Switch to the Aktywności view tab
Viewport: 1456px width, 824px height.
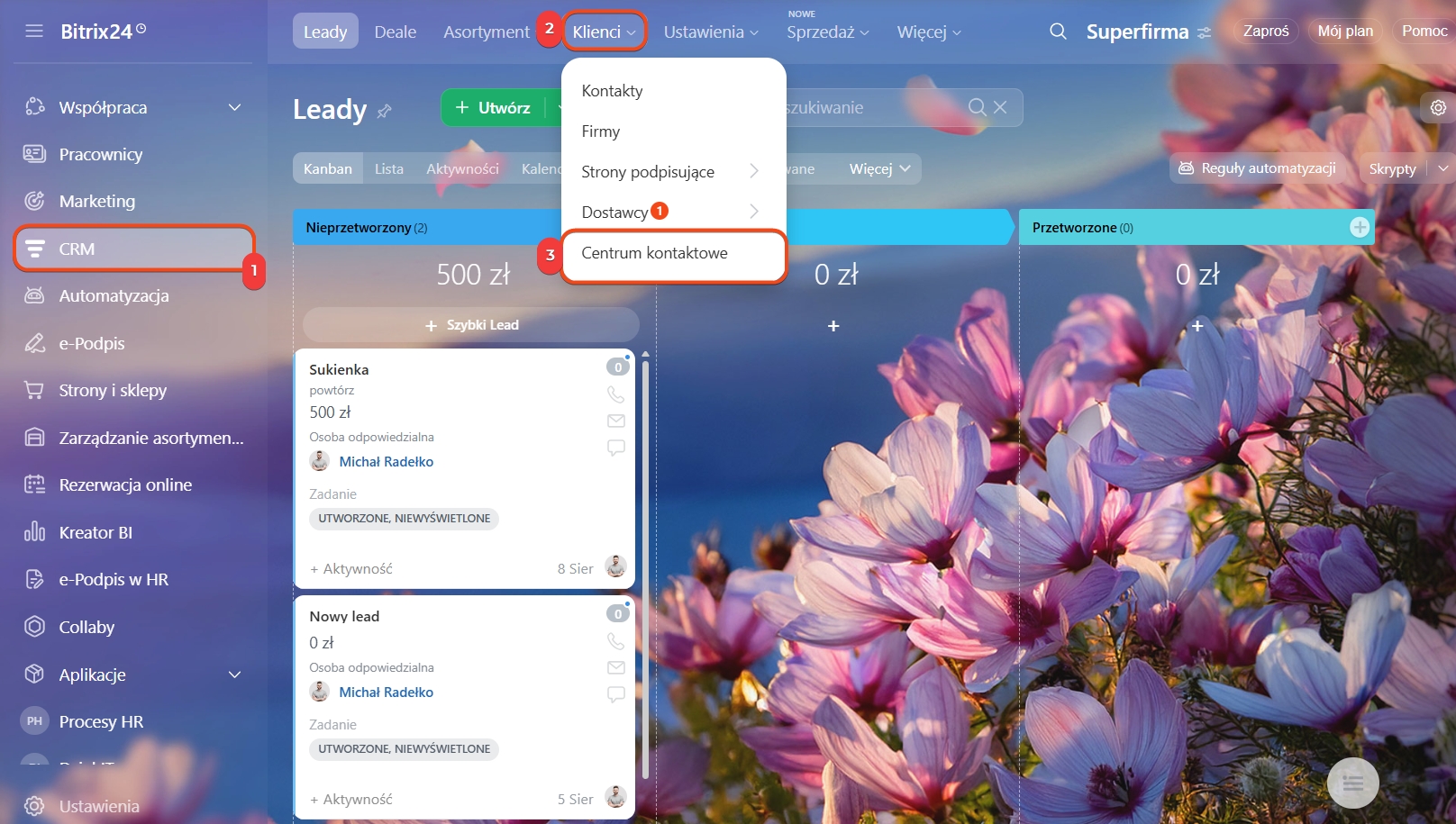point(462,168)
